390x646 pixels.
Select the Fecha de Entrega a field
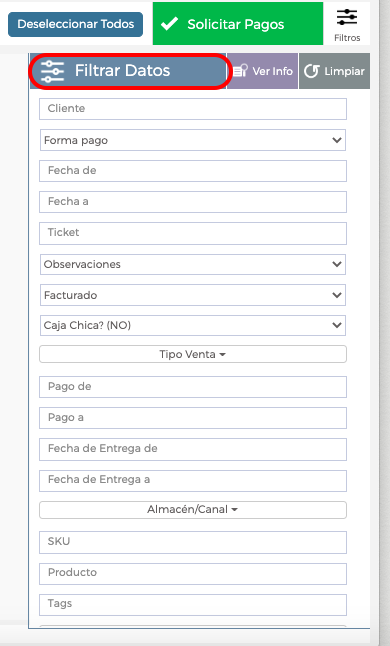pyautogui.click(x=193, y=480)
